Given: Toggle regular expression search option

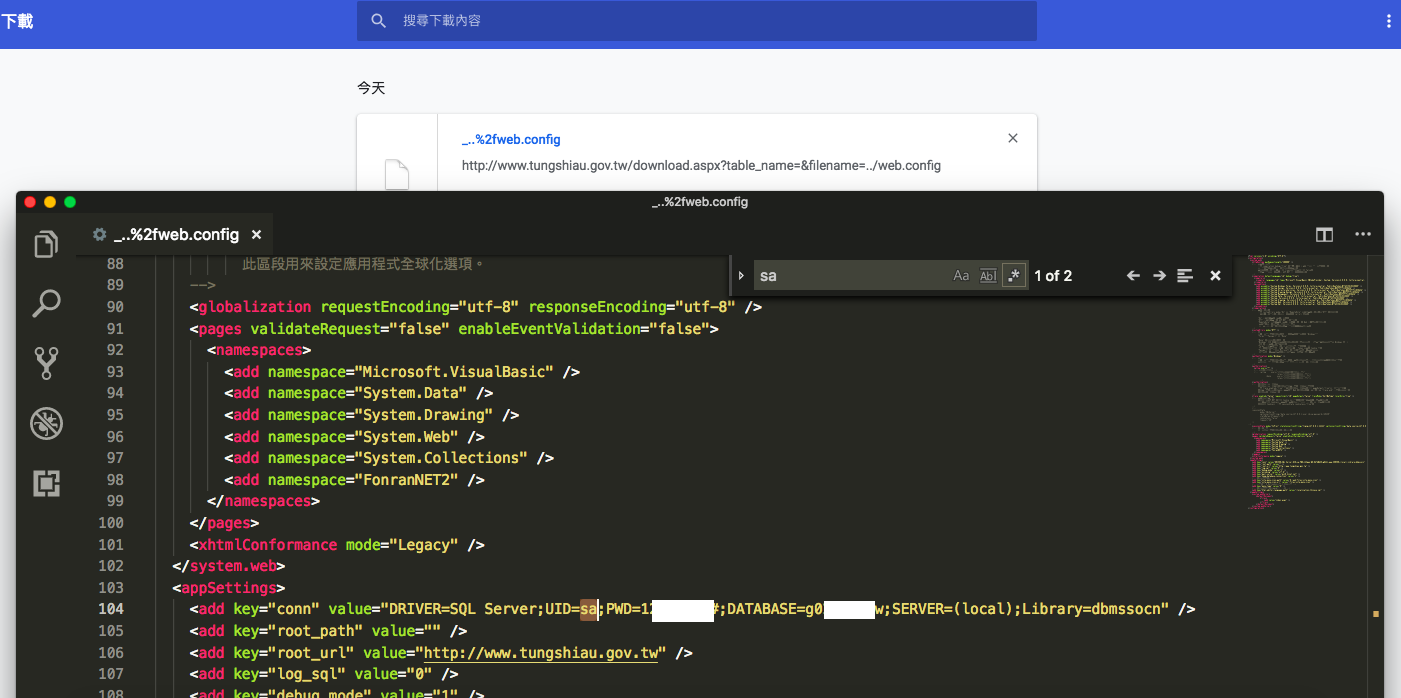Looking at the screenshot, I should tap(1014, 276).
